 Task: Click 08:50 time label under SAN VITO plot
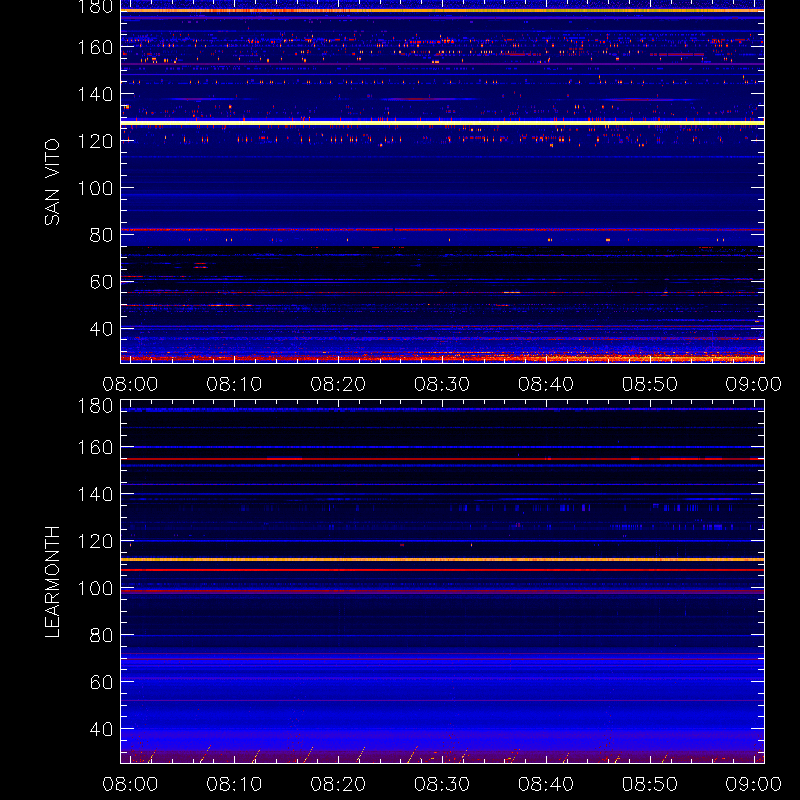[650, 384]
